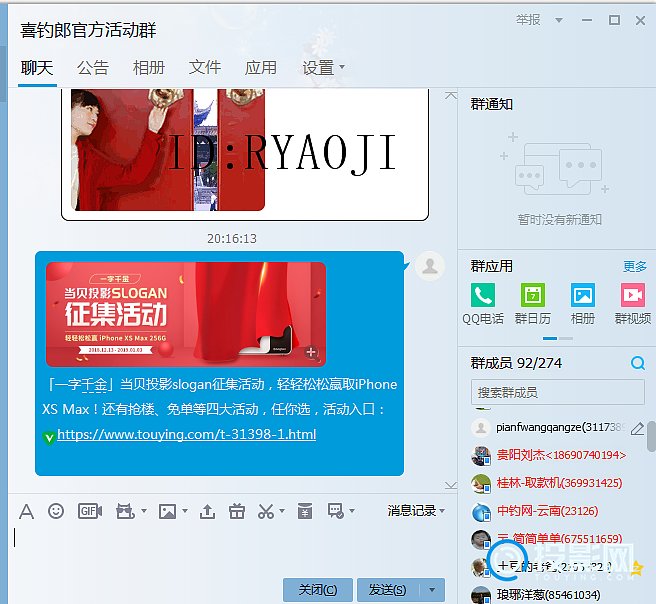Click the chat scroll up arrow
Image resolution: width=656 pixels, height=604 pixels.
tap(451, 96)
